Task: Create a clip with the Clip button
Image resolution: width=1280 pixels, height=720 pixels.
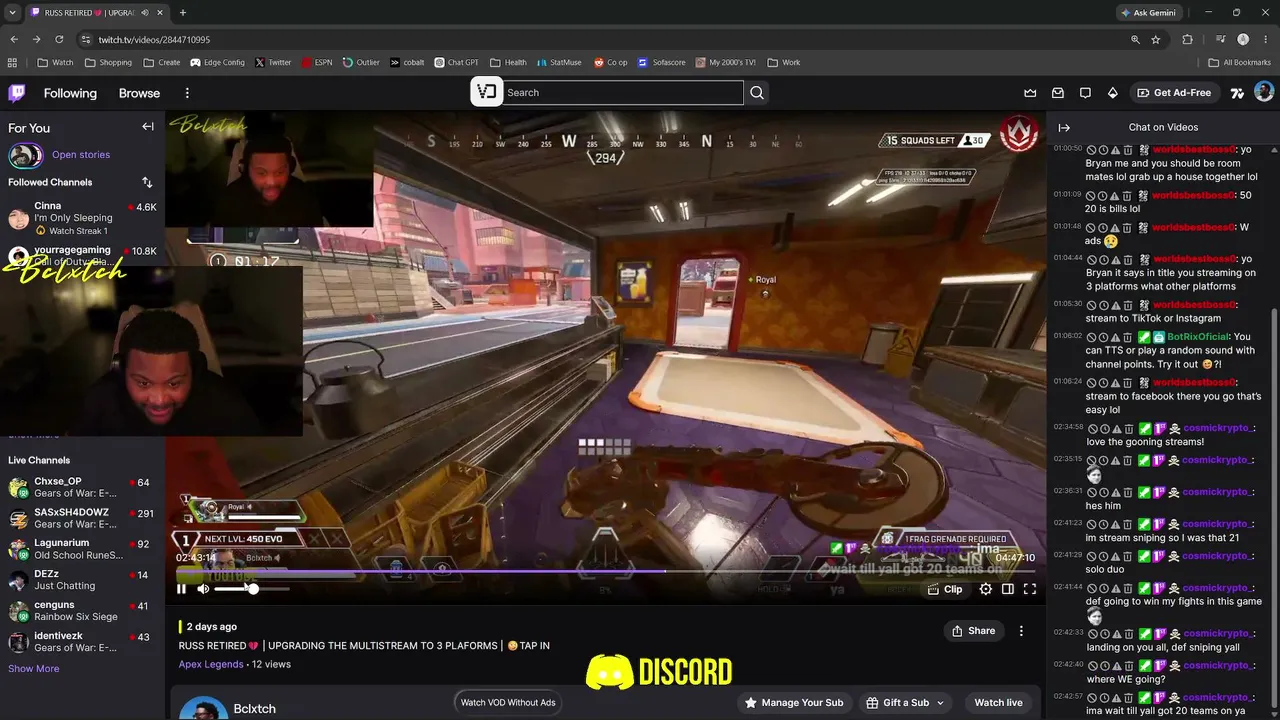Action: (945, 589)
